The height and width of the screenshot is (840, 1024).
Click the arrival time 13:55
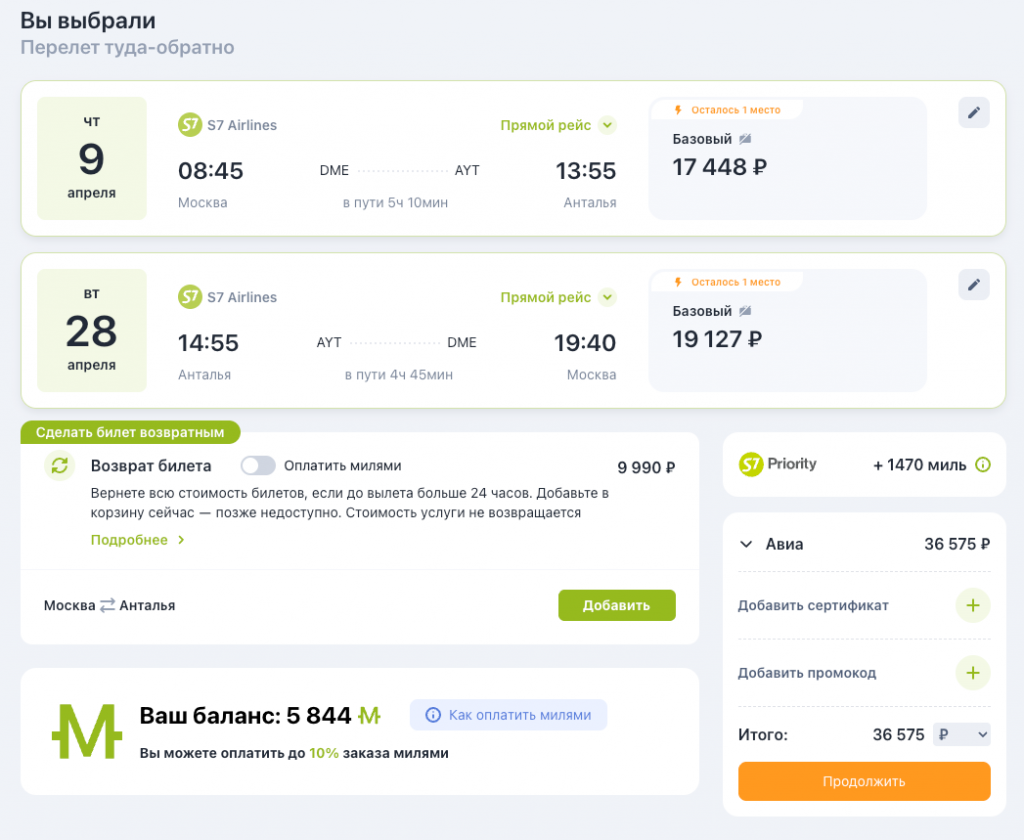pos(586,171)
